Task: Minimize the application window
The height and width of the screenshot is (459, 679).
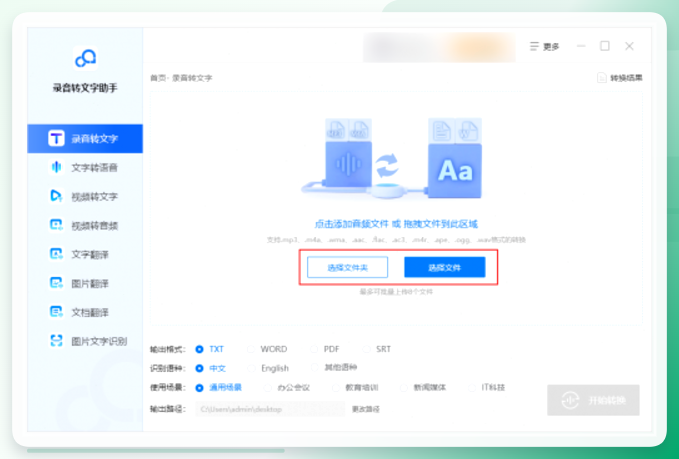Action: [581, 46]
